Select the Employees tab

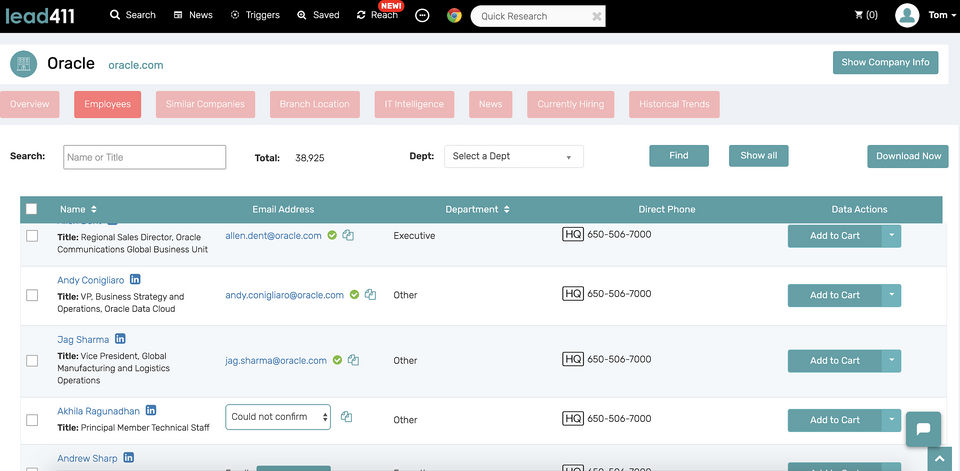pyautogui.click(x=107, y=104)
